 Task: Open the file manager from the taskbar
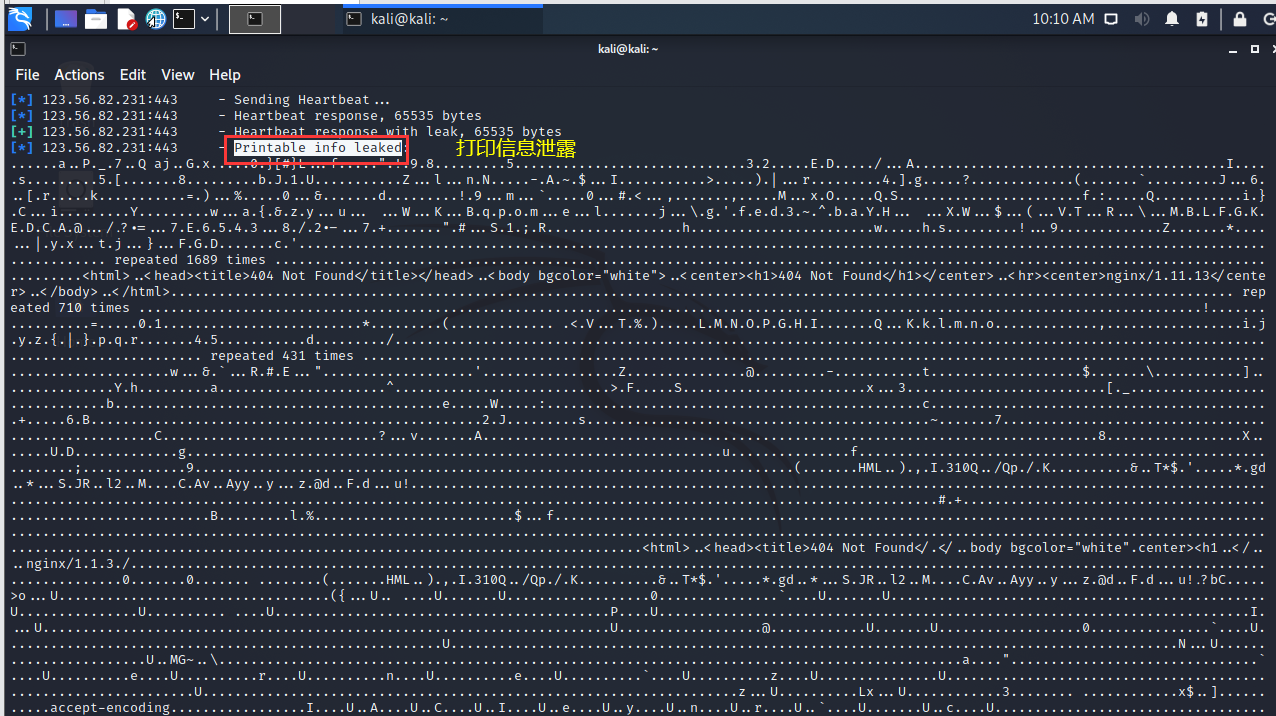click(95, 17)
